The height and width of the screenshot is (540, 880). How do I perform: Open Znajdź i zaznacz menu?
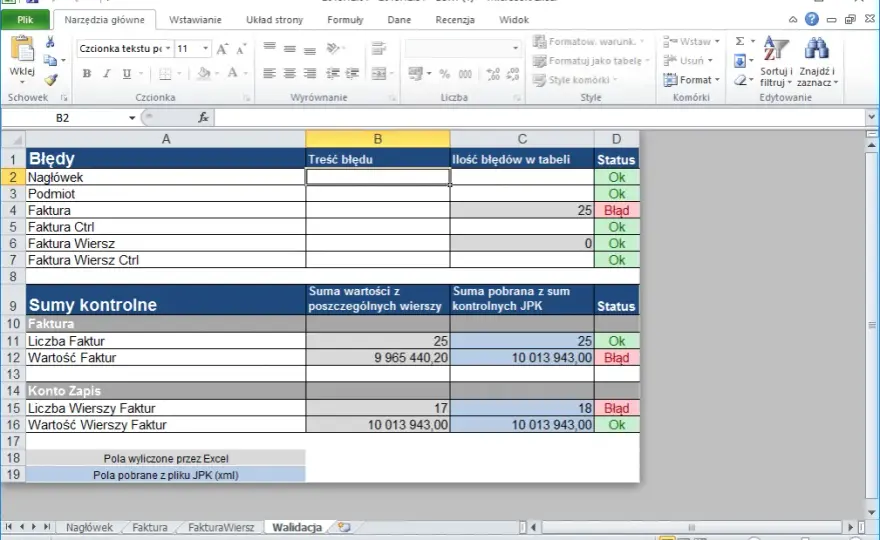817,62
